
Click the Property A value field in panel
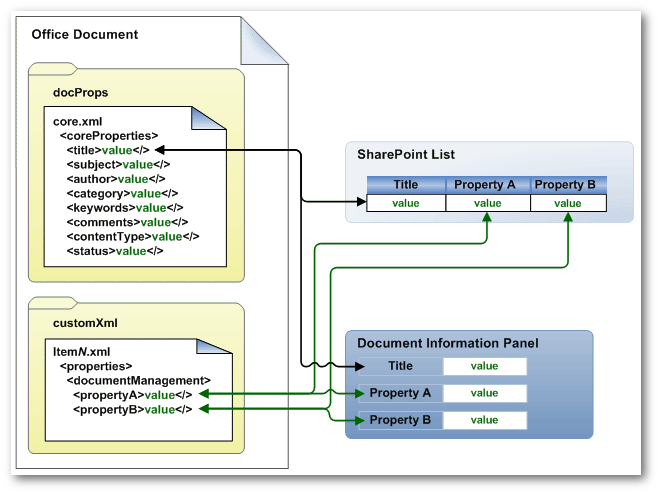(484, 393)
